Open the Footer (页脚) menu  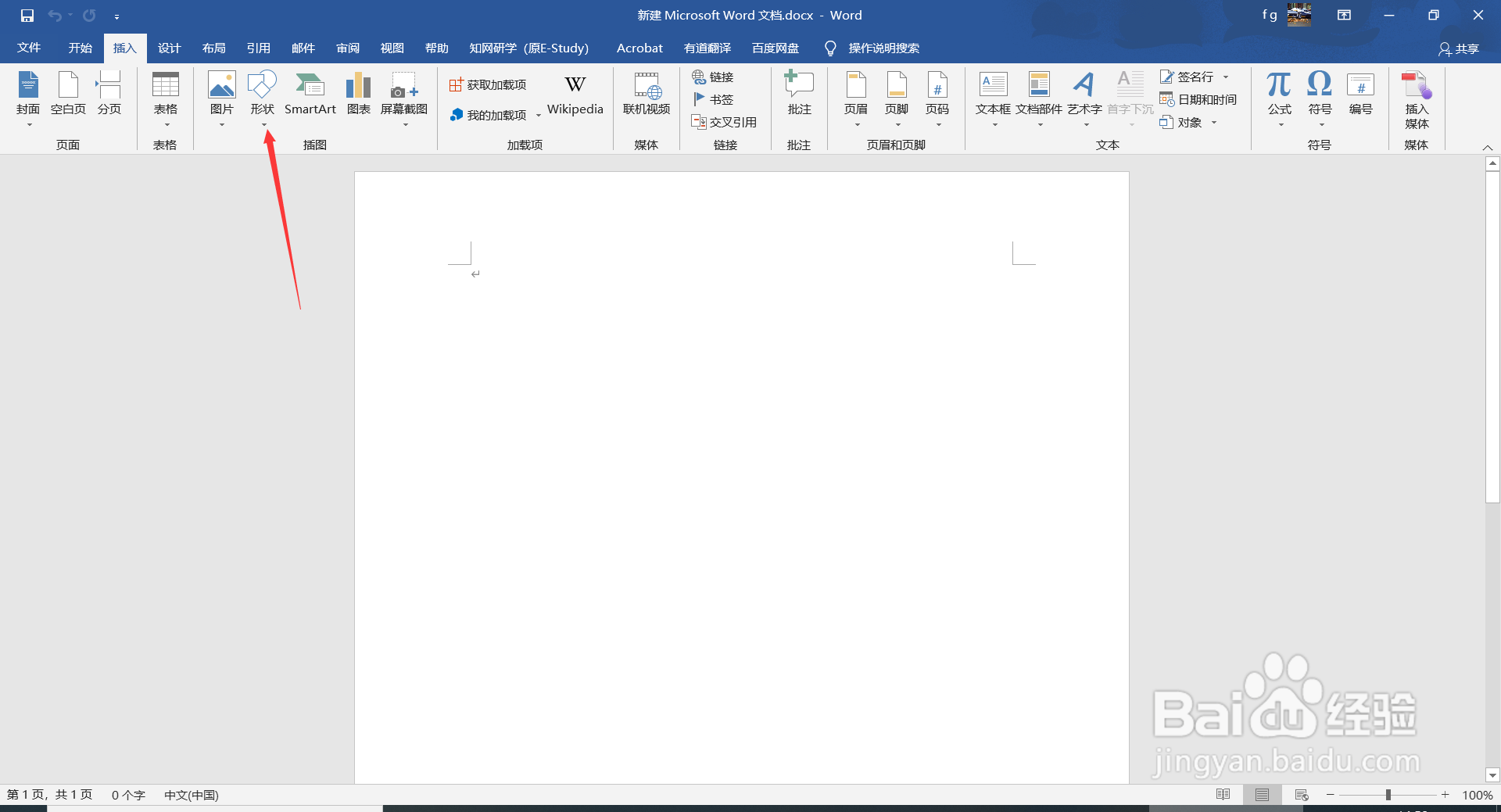click(x=897, y=99)
